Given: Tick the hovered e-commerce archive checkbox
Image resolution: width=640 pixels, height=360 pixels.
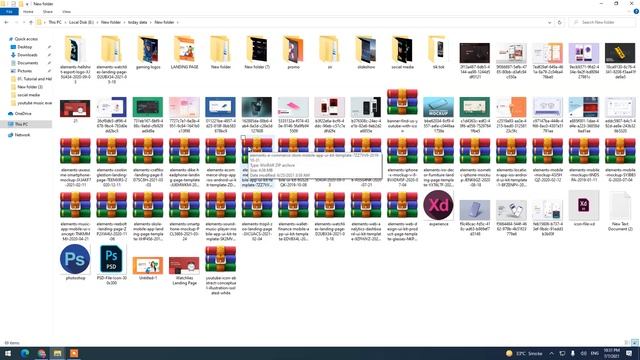Looking at the screenshot, I should coord(244,138).
